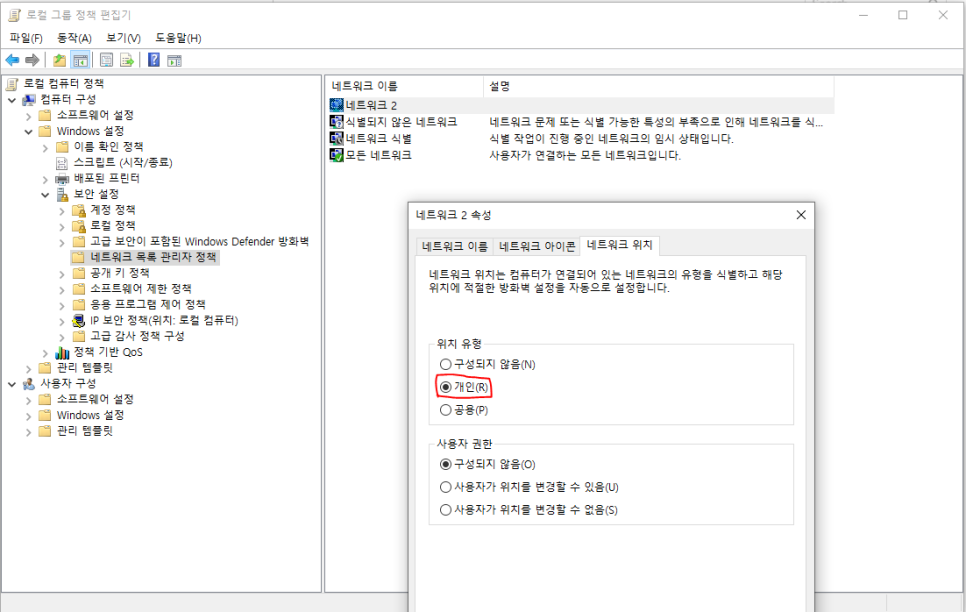Sort by 설명 column header

[659, 86]
